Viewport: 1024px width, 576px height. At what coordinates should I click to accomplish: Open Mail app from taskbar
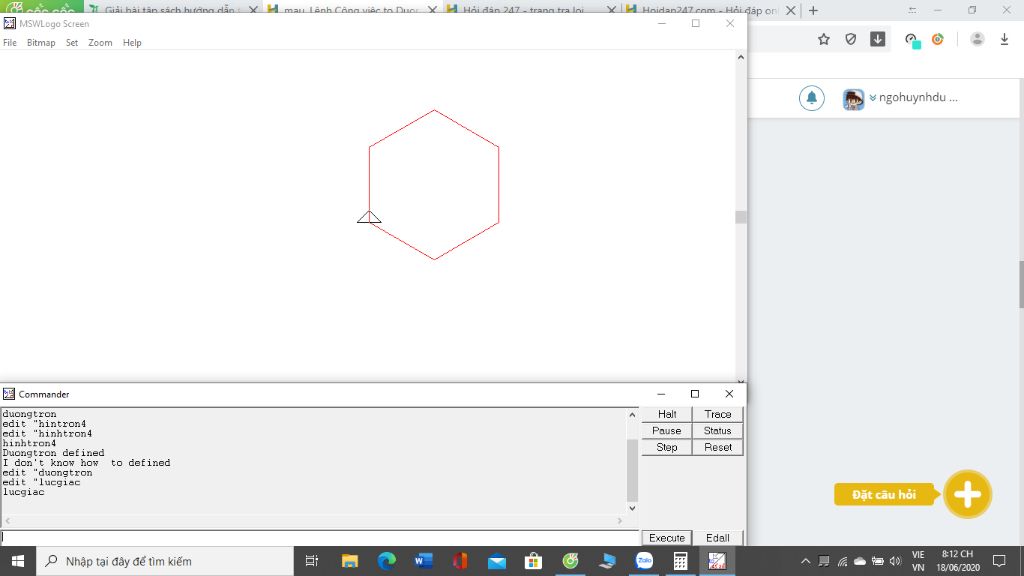click(x=496, y=561)
